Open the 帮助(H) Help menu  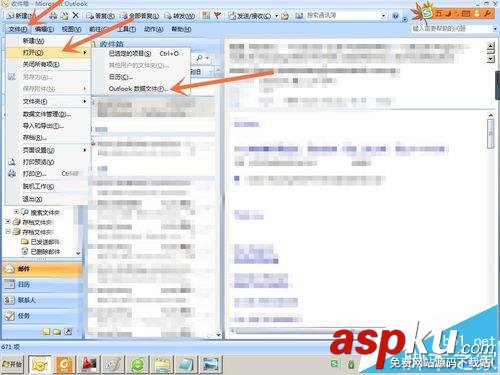(181, 29)
